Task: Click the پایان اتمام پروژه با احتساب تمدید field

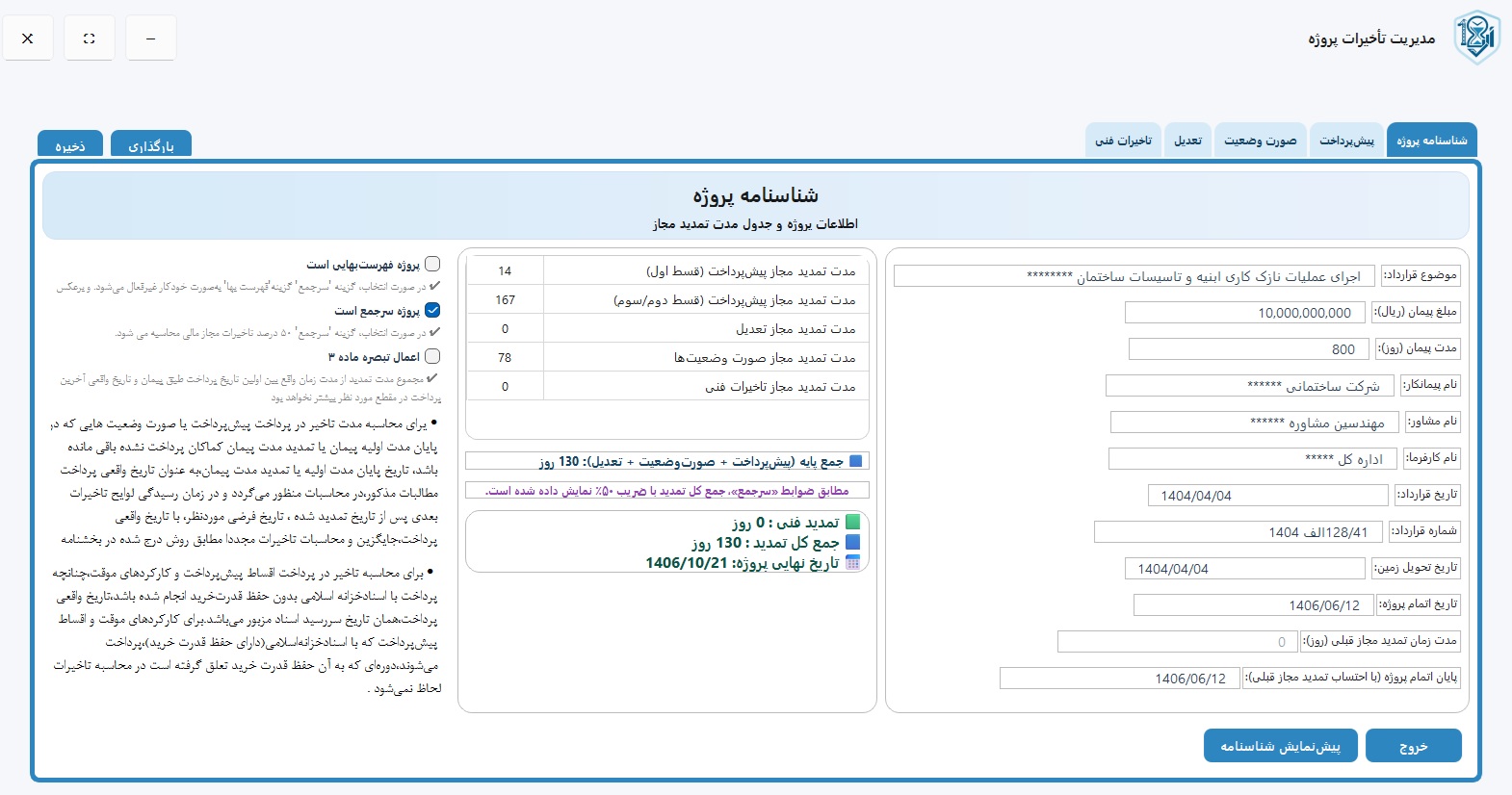Action: click(1120, 679)
